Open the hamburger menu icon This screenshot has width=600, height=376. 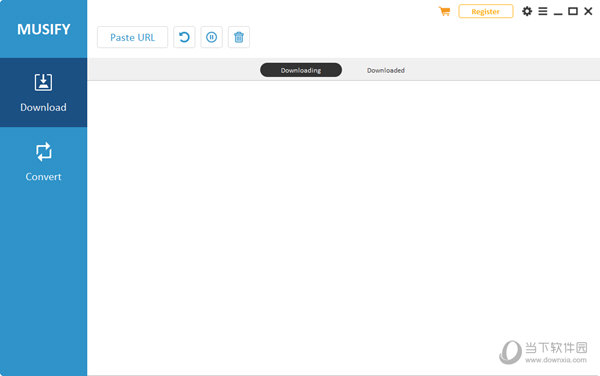[x=543, y=11]
